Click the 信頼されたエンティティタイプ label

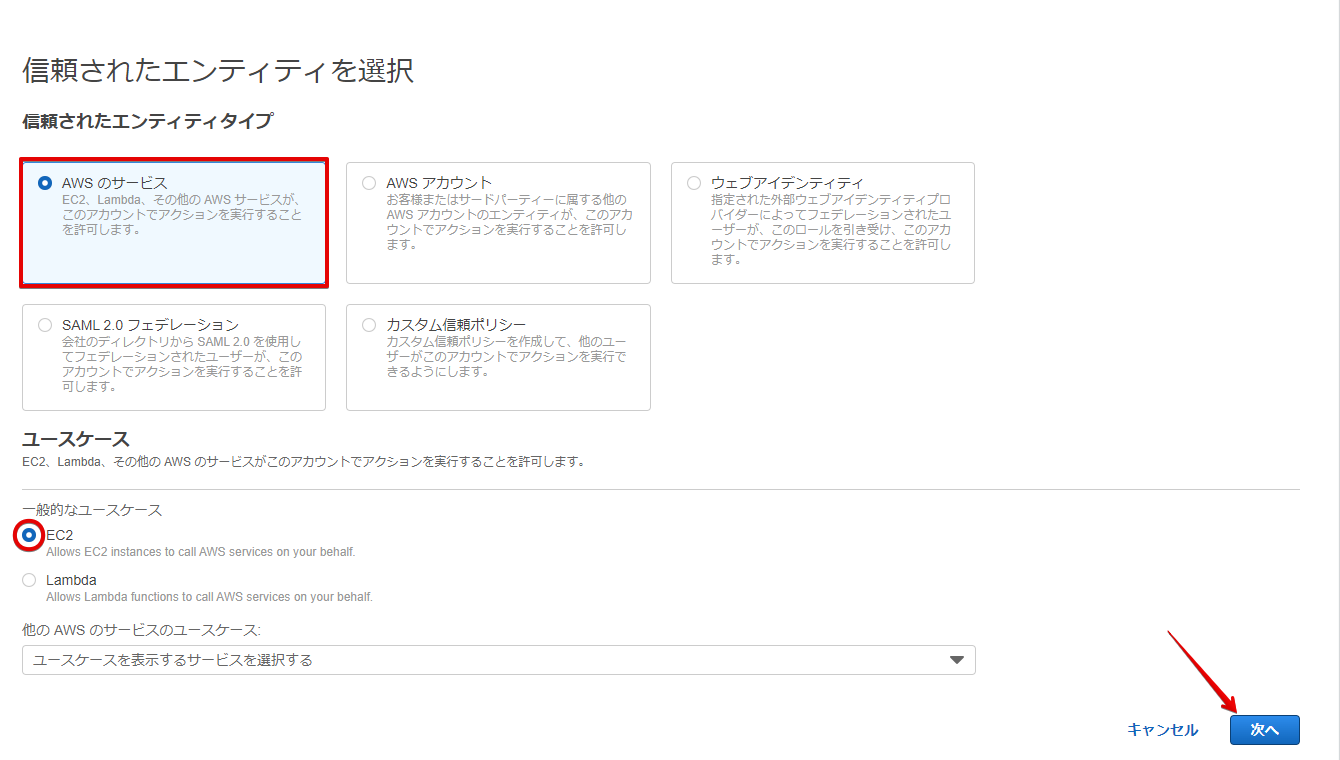point(147,121)
